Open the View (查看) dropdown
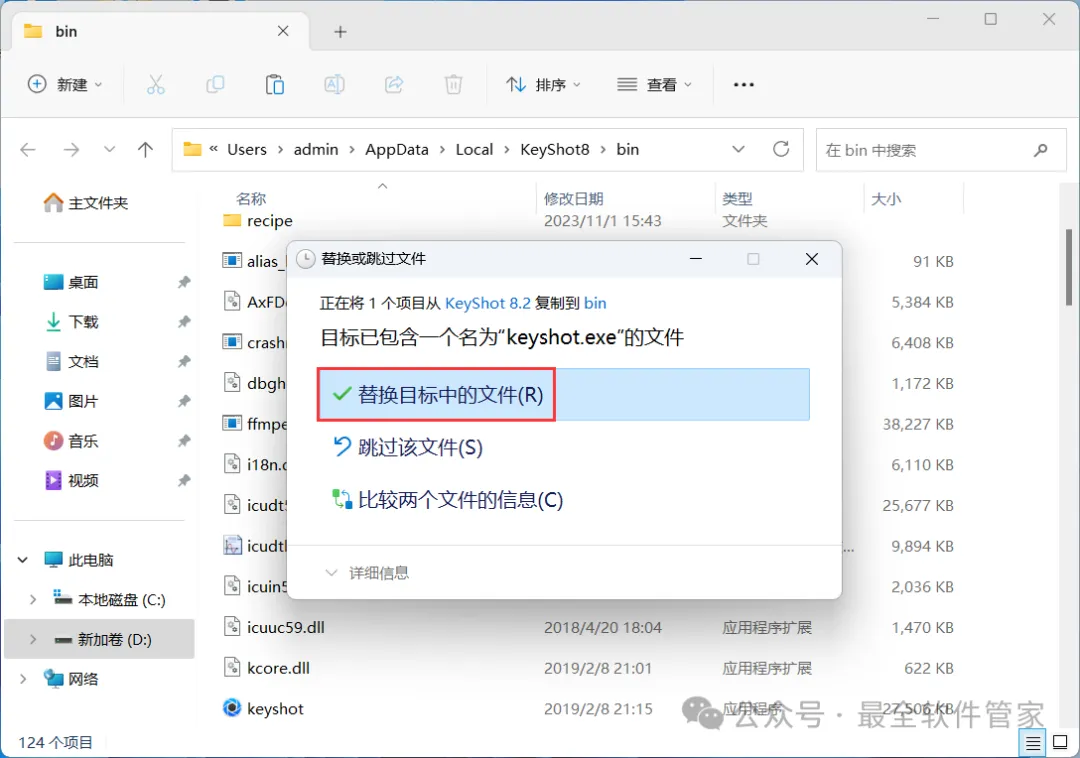This screenshot has width=1080, height=758. 654,85
